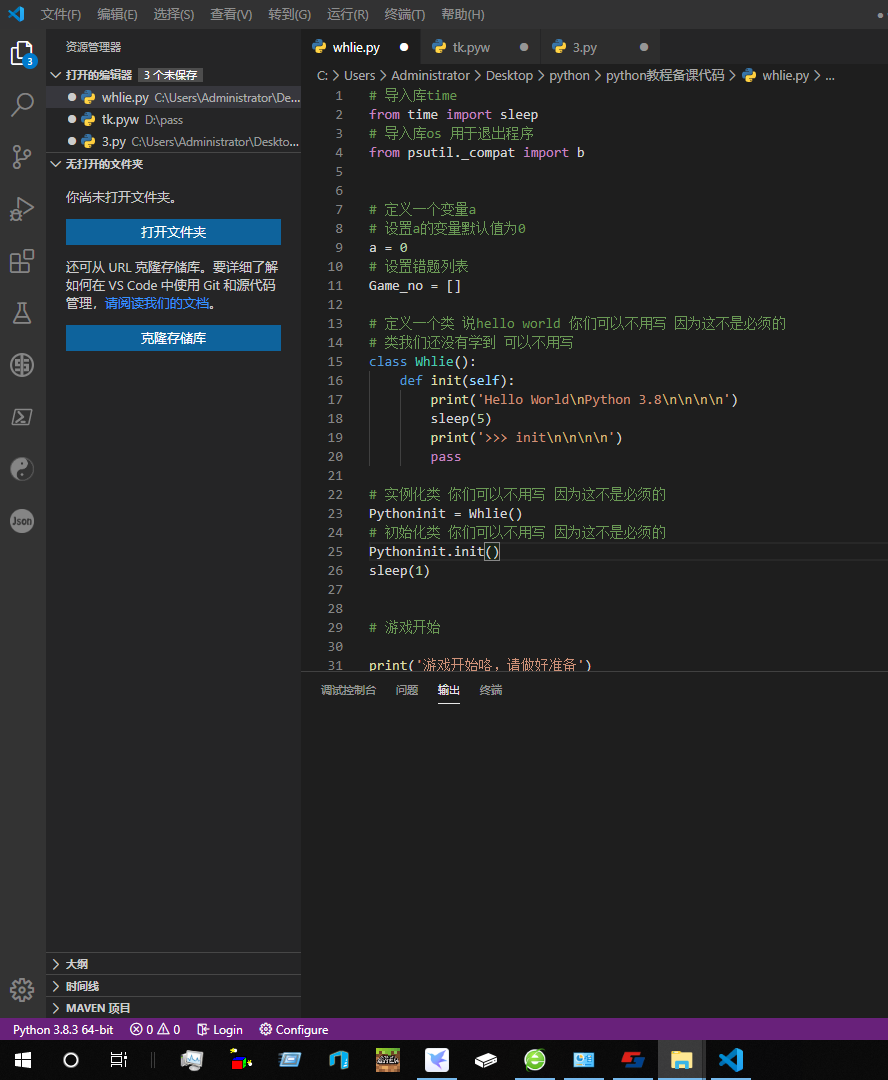Open the Manage gear icon

(x=22, y=990)
